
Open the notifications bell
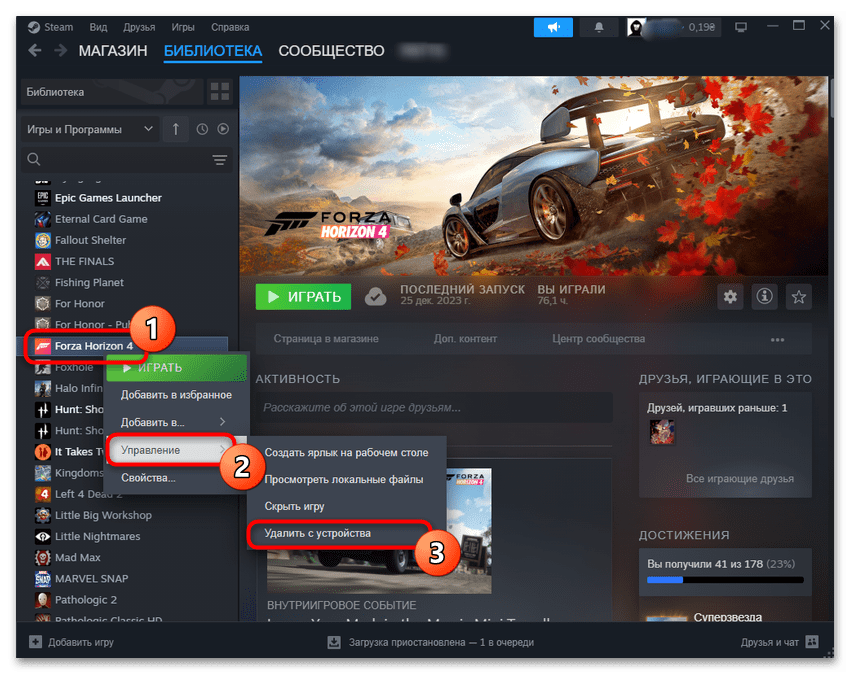pyautogui.click(x=598, y=27)
